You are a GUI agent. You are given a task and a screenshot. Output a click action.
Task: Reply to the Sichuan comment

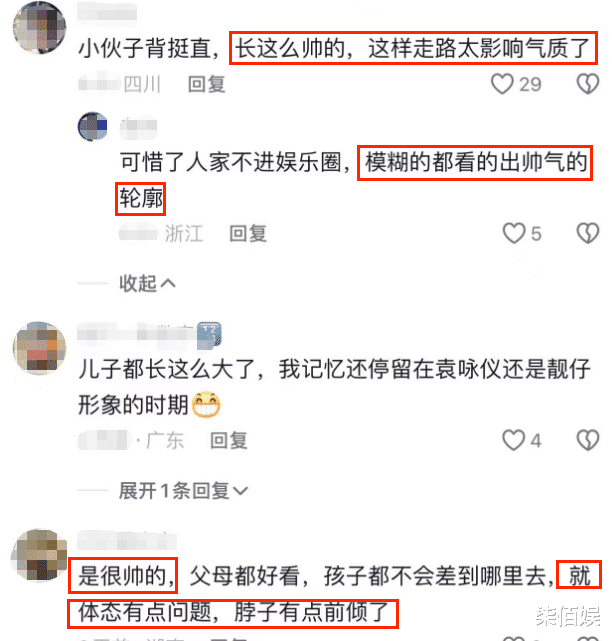coord(206,84)
